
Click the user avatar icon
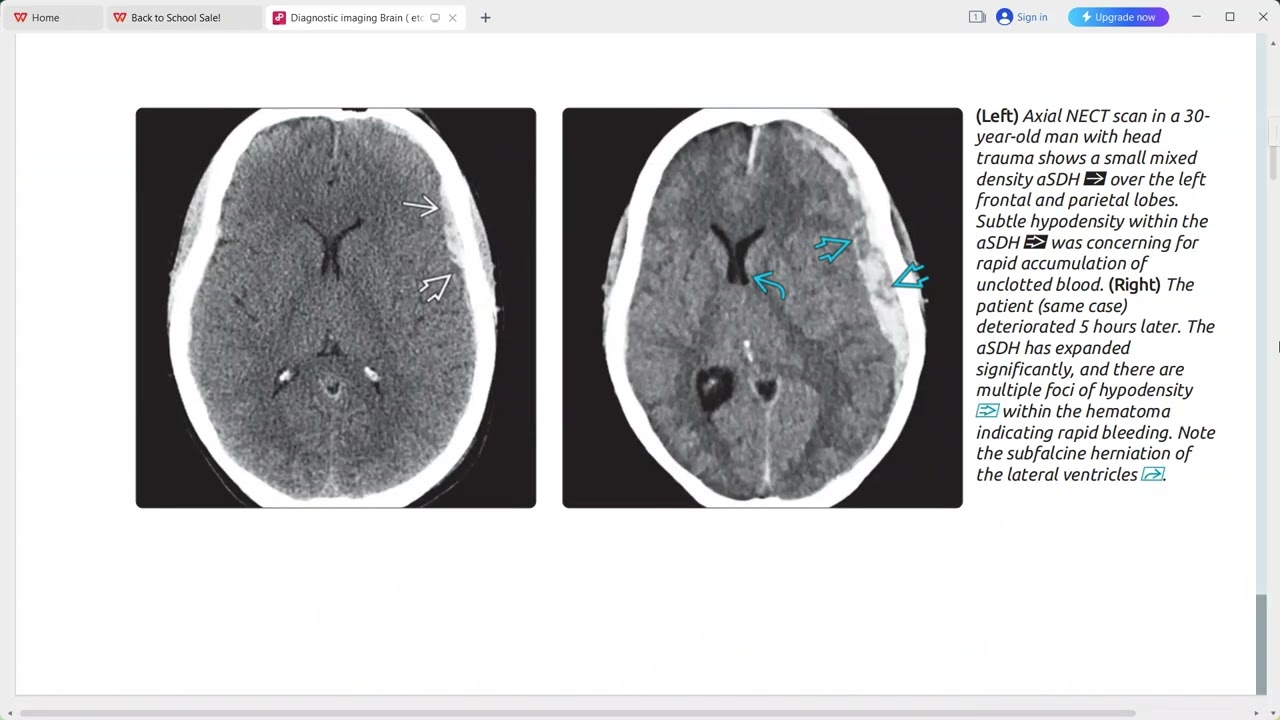(1004, 17)
